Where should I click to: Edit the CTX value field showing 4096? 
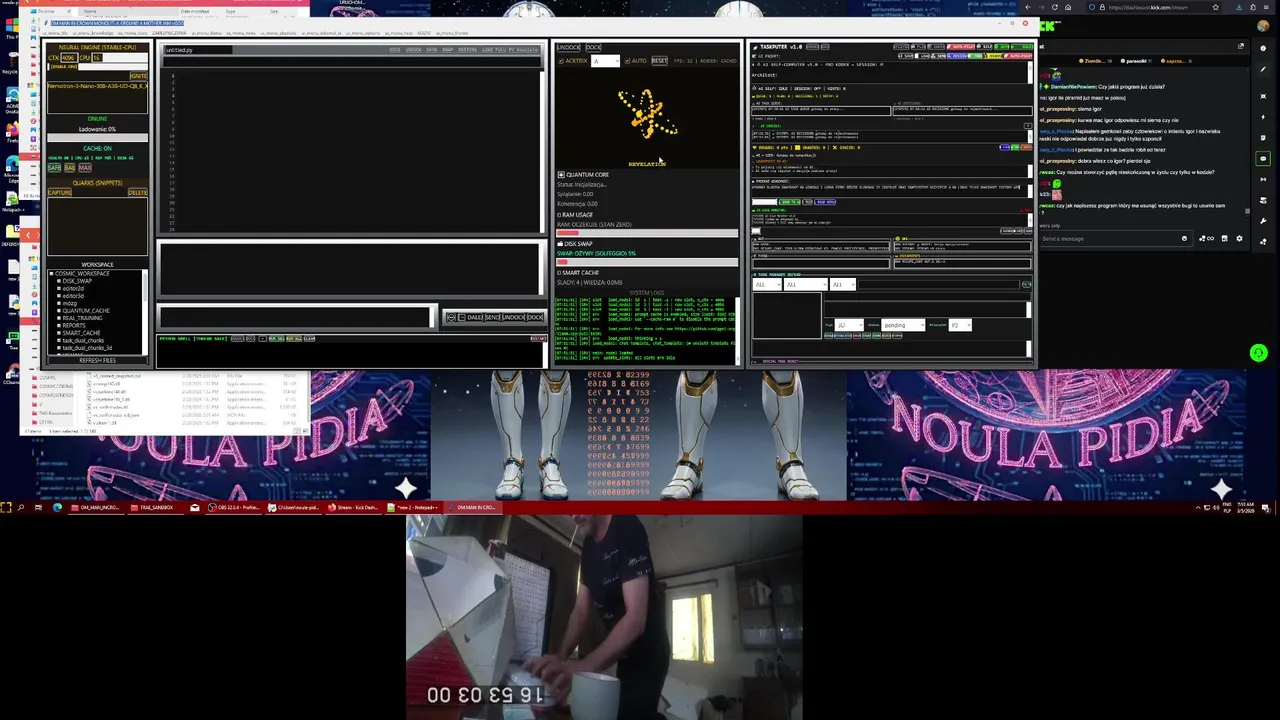coord(69,58)
